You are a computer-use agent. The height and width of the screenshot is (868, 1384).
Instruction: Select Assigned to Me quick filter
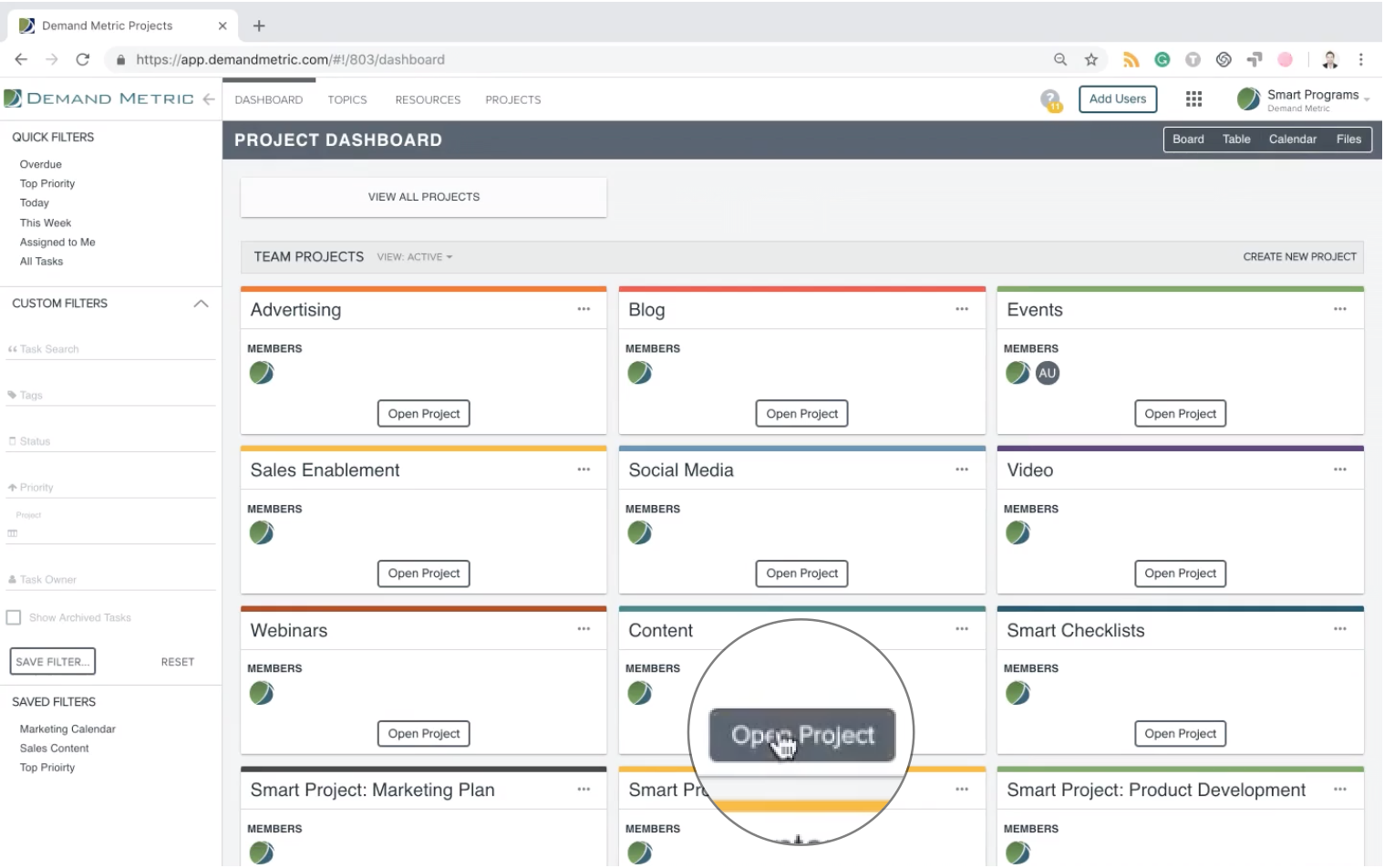coord(57,243)
